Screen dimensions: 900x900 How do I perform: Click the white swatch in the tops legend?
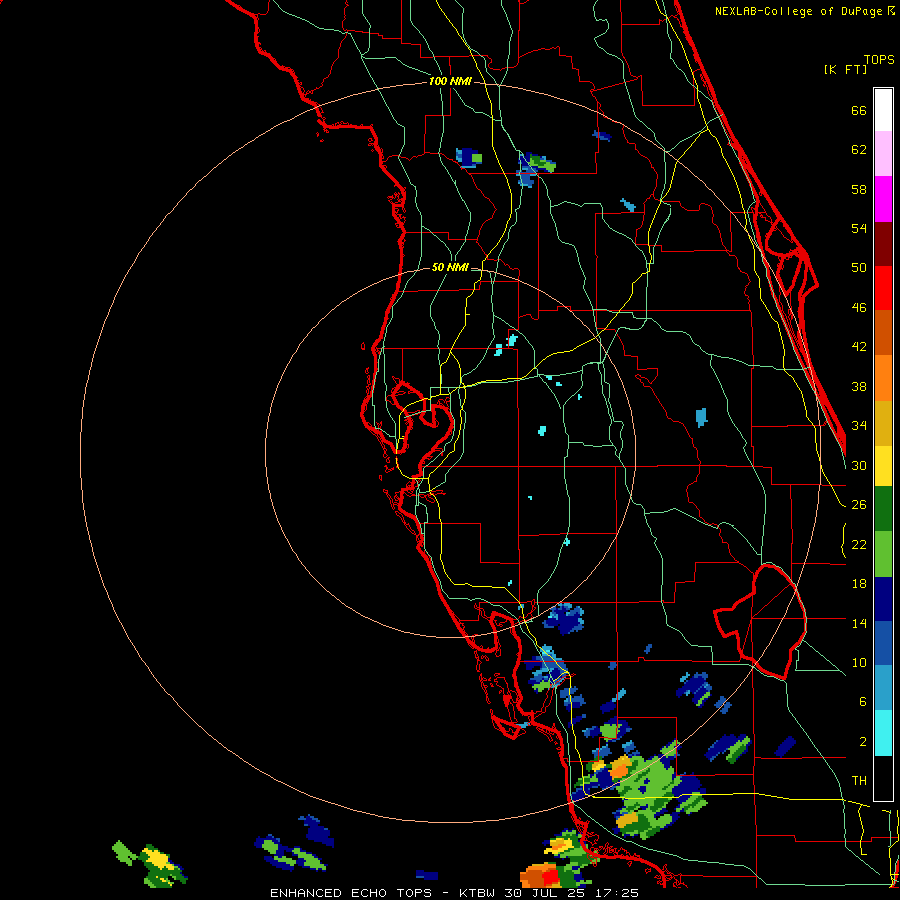tap(883, 110)
